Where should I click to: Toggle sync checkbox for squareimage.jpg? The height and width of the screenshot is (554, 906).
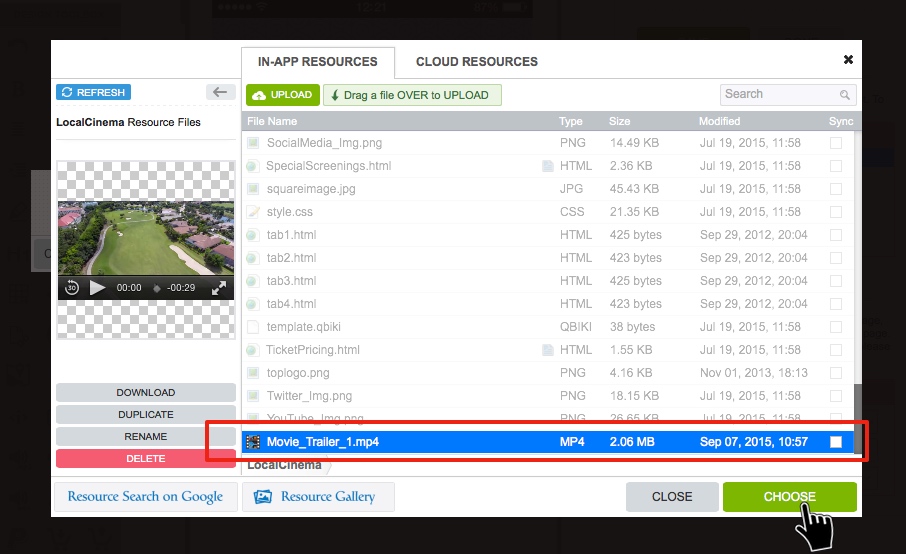pos(836,189)
